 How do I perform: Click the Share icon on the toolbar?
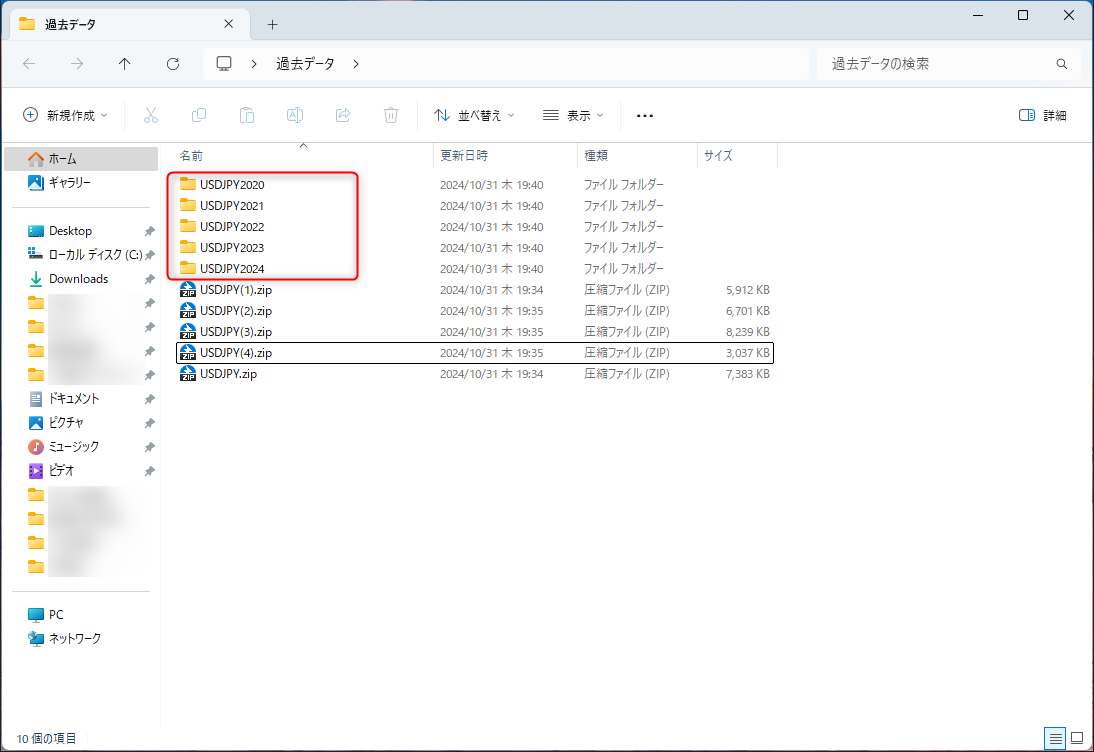(342, 115)
